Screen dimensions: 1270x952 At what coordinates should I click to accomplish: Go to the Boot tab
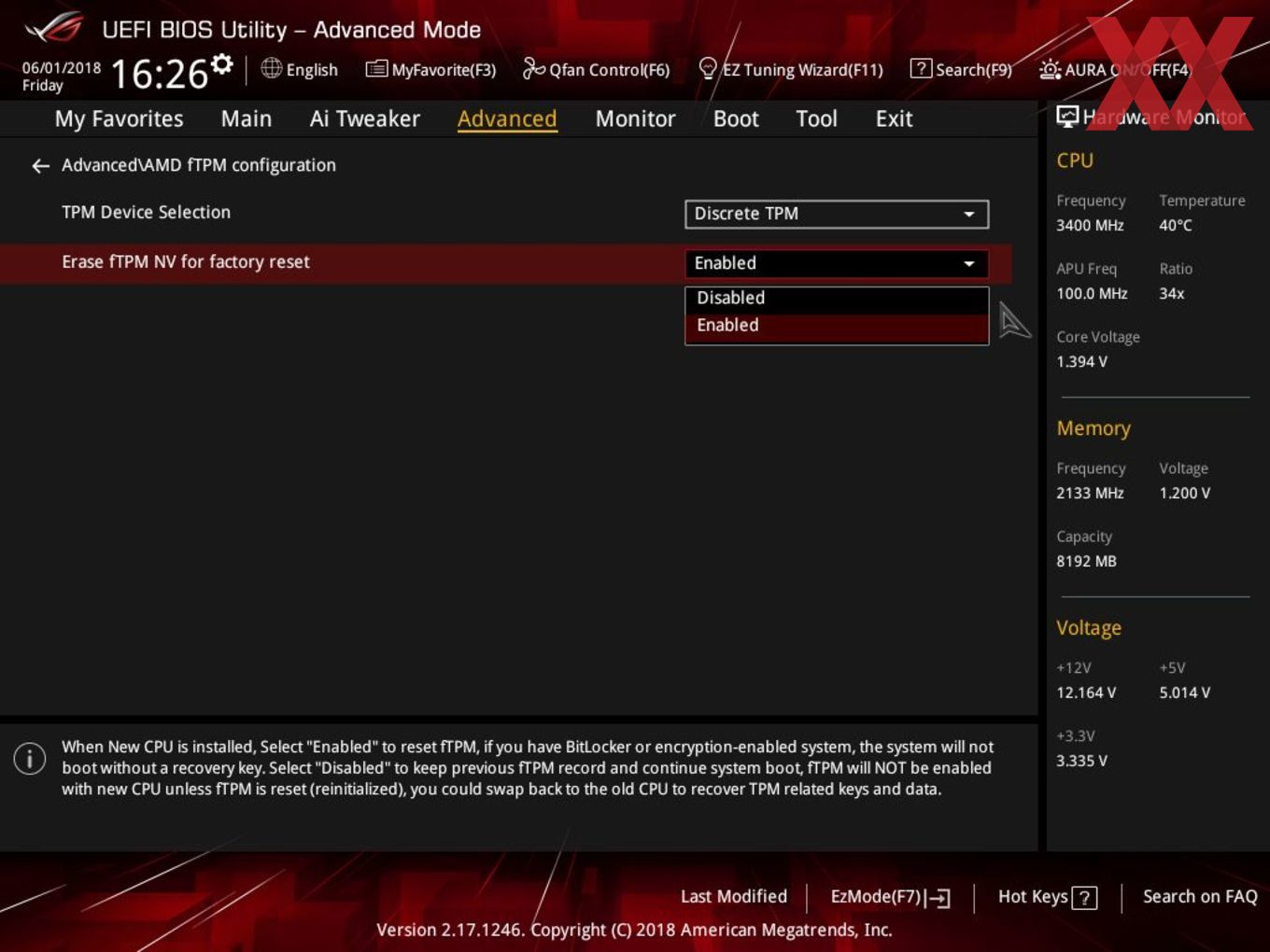pos(736,119)
